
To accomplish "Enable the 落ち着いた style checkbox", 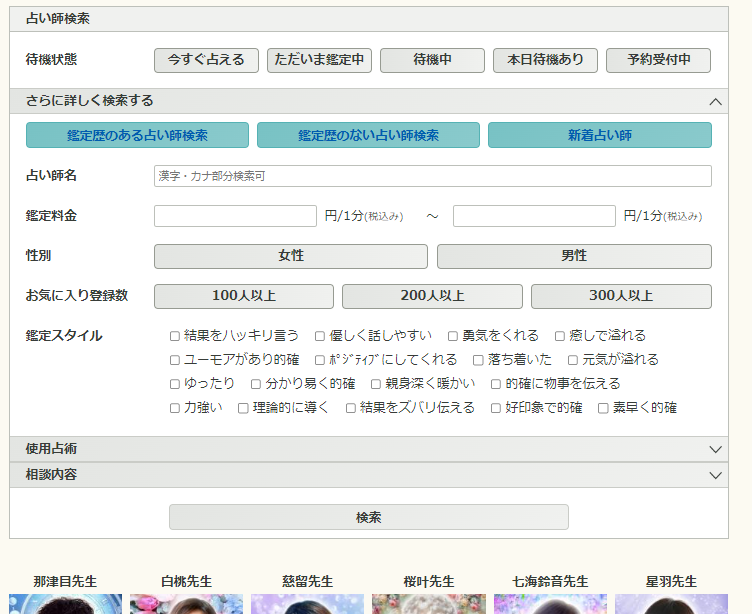I will [478, 360].
